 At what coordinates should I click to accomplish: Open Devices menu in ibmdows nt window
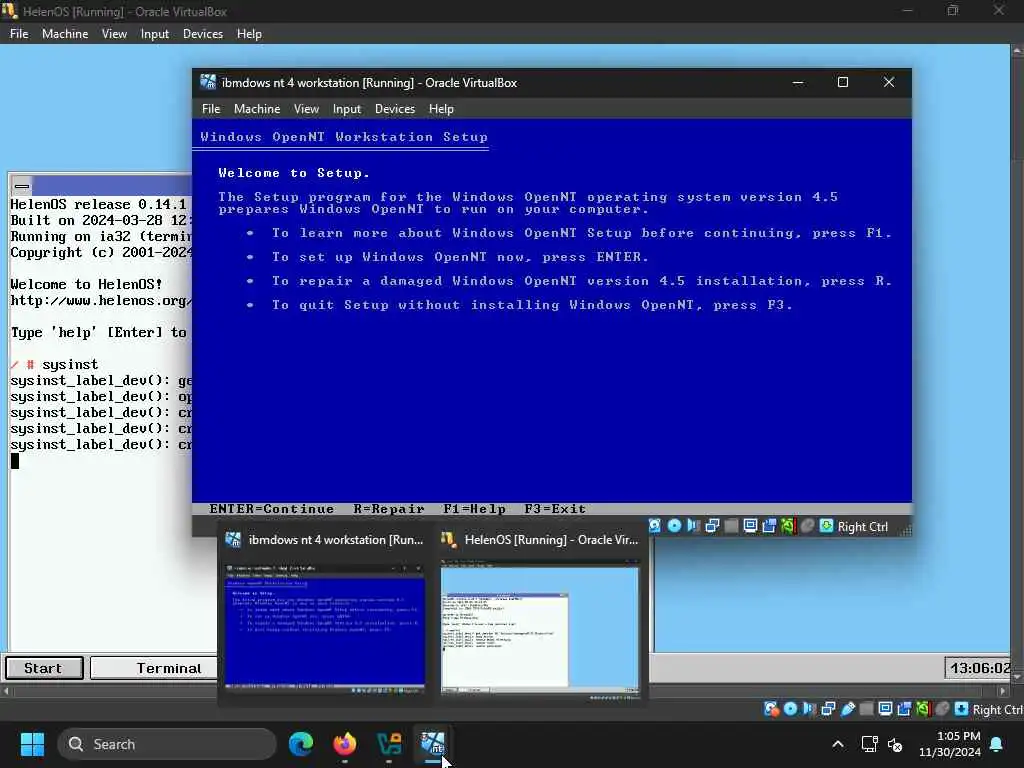394,109
